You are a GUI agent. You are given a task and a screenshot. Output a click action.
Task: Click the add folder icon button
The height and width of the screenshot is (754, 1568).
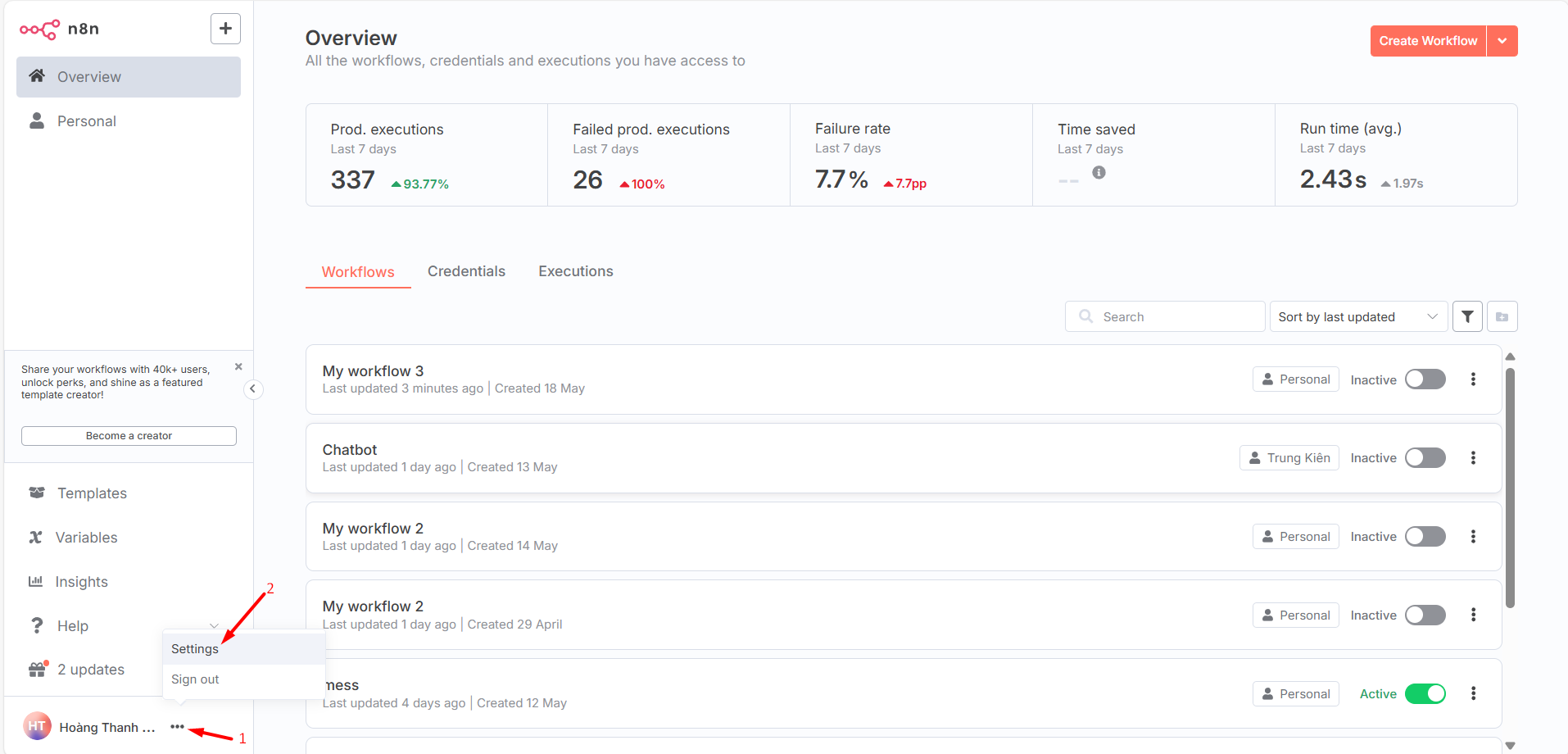click(x=1502, y=316)
